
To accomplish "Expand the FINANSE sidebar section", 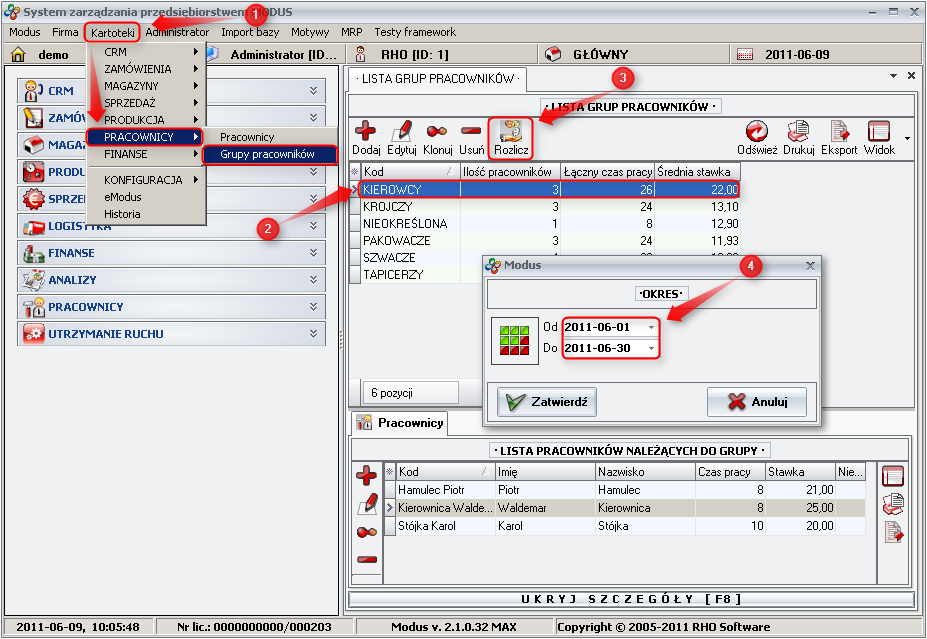I will click(x=313, y=253).
